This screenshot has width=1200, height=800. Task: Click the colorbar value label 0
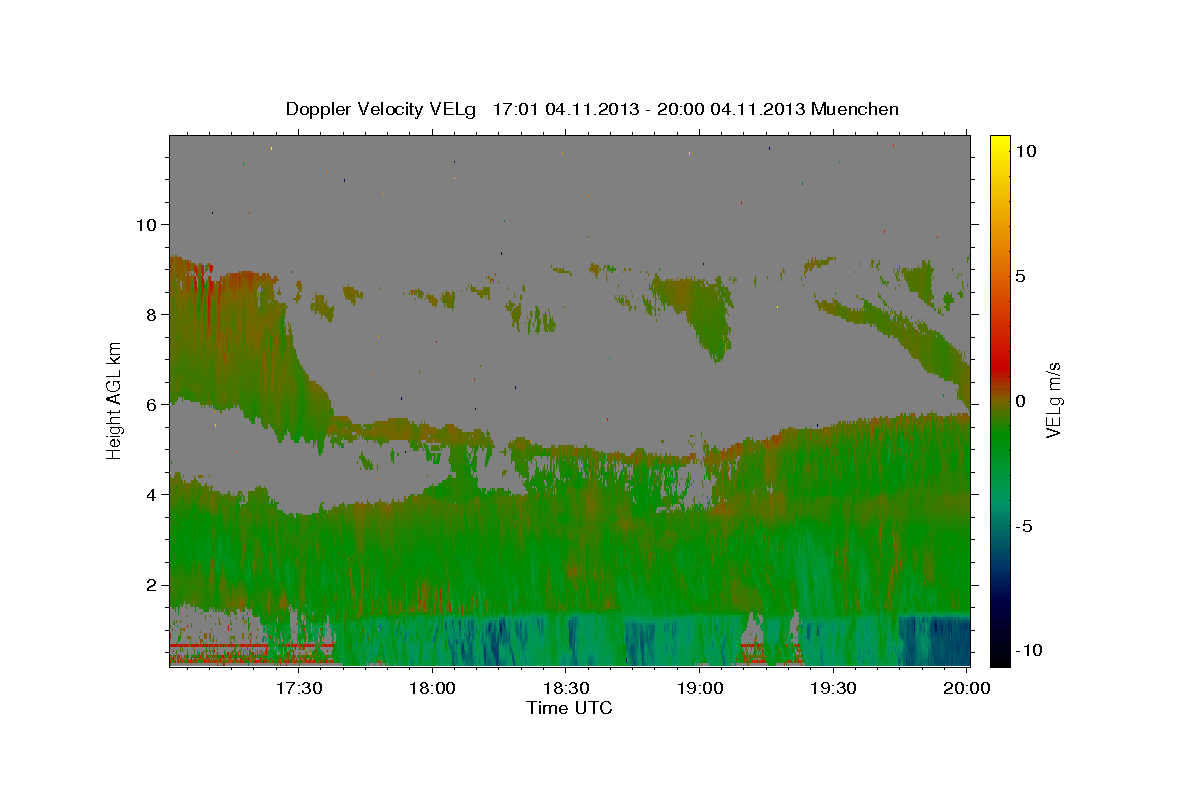[x=1021, y=401]
